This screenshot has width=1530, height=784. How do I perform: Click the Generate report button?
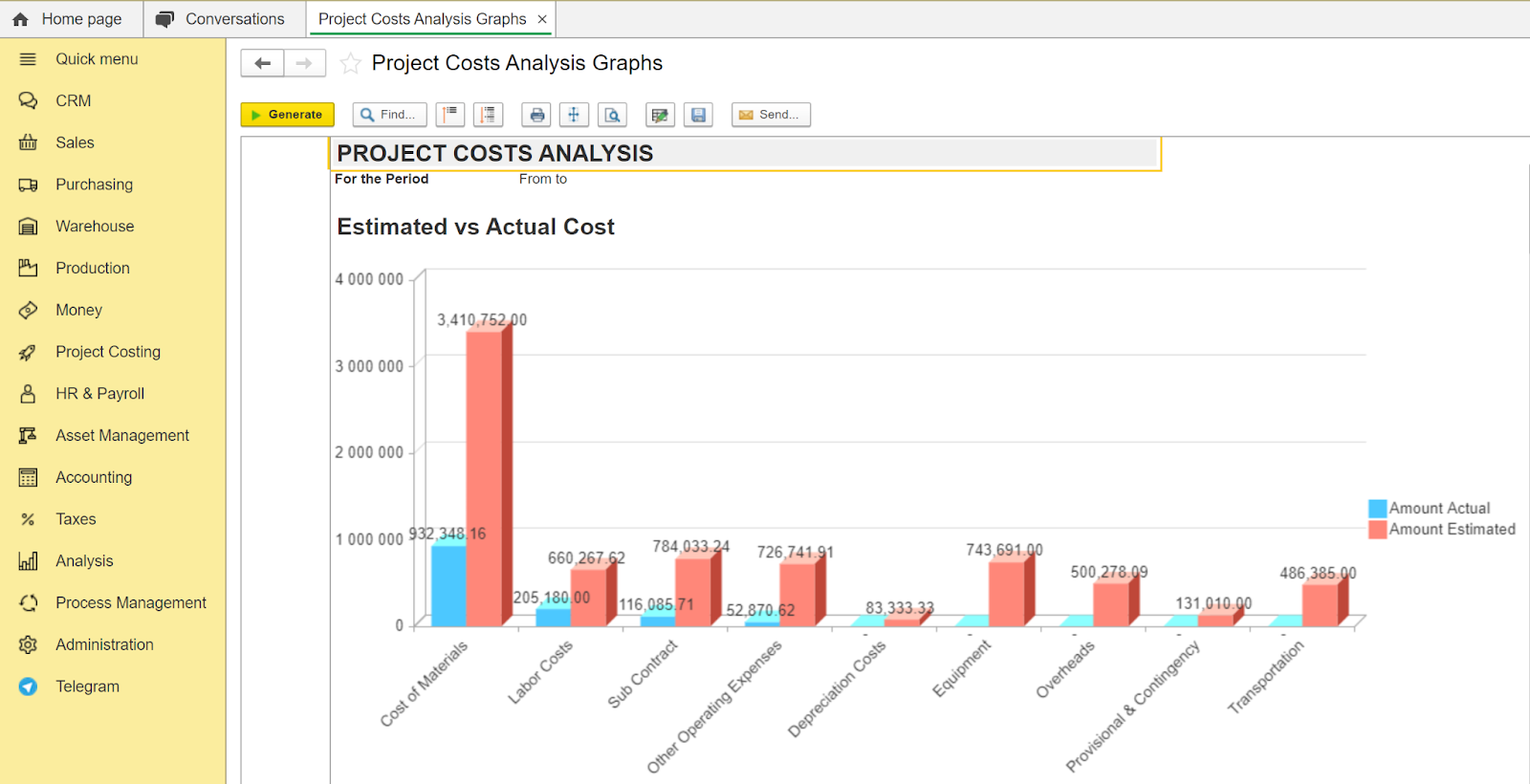287,115
